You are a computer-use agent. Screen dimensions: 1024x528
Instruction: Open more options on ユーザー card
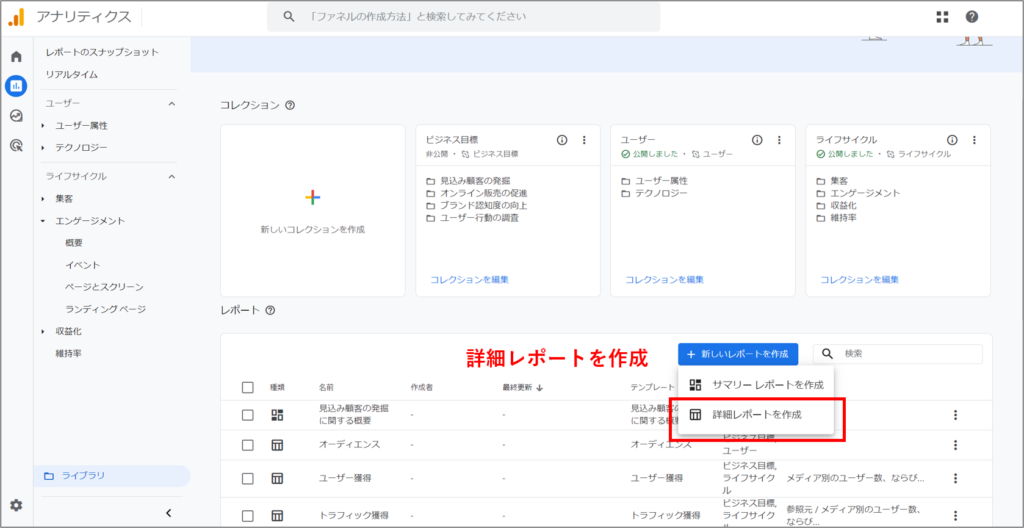coord(779,140)
